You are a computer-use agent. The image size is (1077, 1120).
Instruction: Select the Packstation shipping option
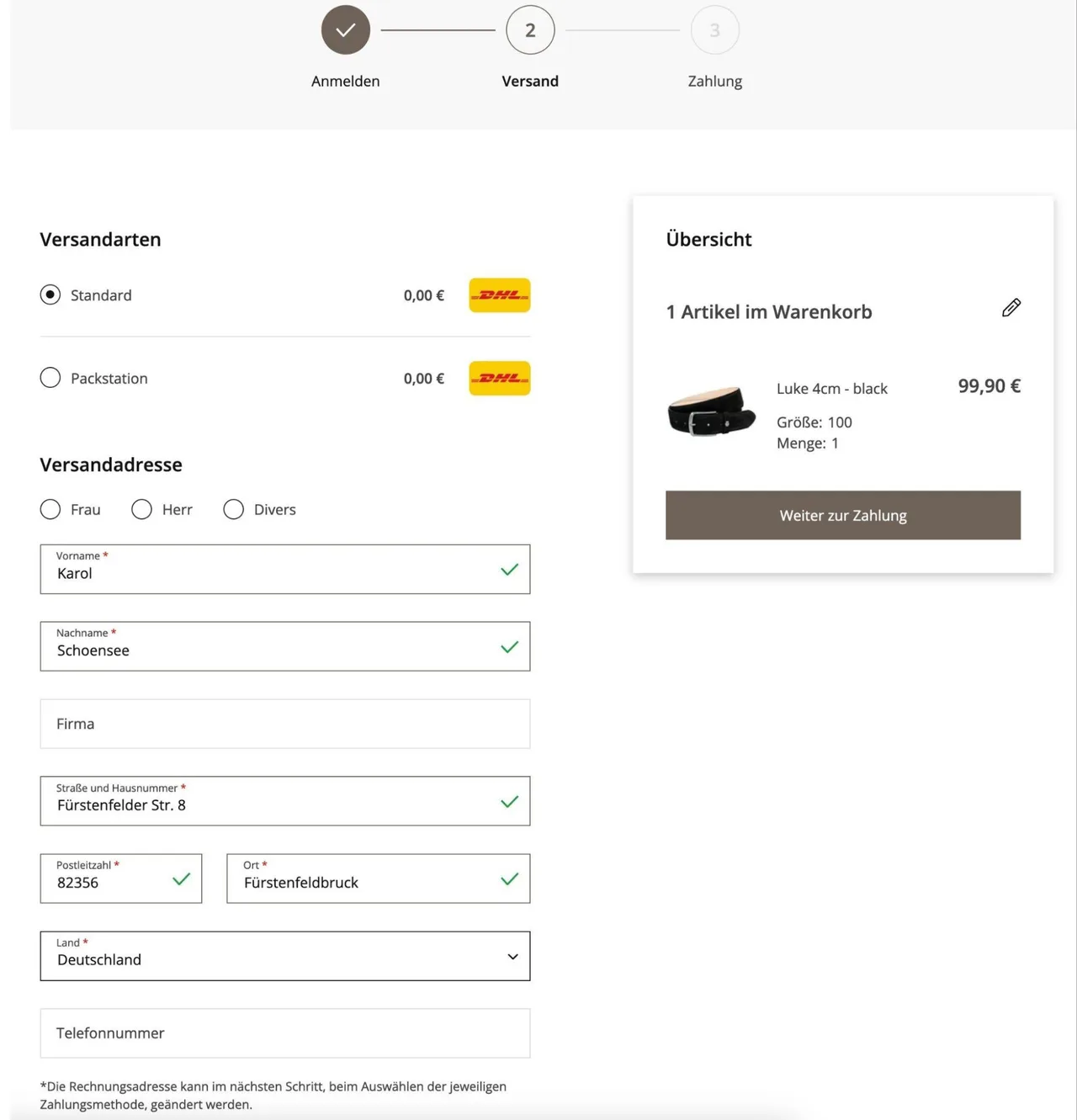(x=50, y=378)
